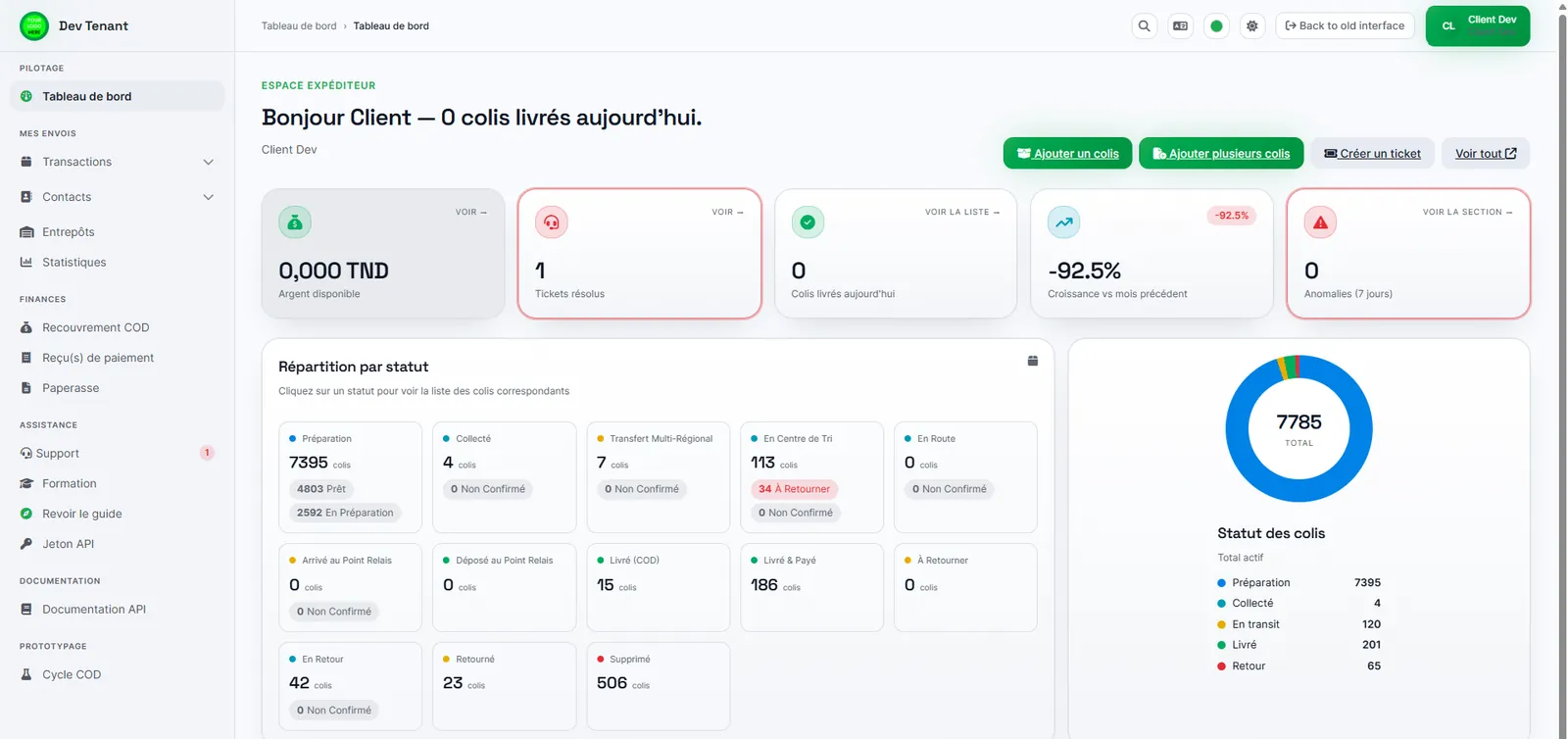Click the Formation graduation cap icon
Image resolution: width=1568 pixels, height=739 pixels.
(26, 484)
